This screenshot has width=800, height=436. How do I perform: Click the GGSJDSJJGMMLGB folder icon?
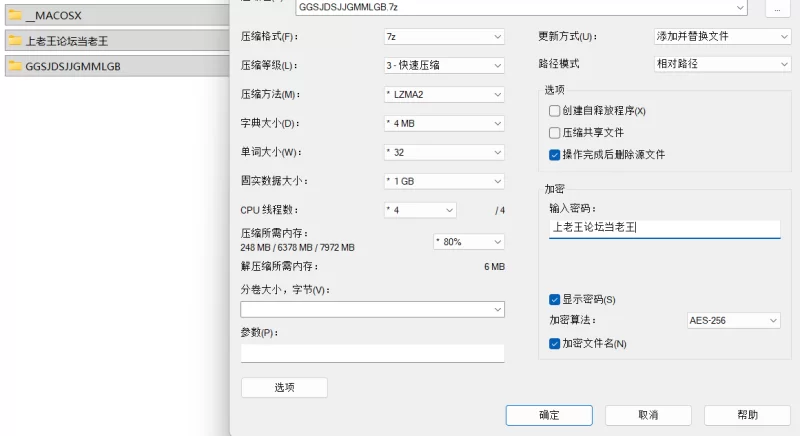15,66
